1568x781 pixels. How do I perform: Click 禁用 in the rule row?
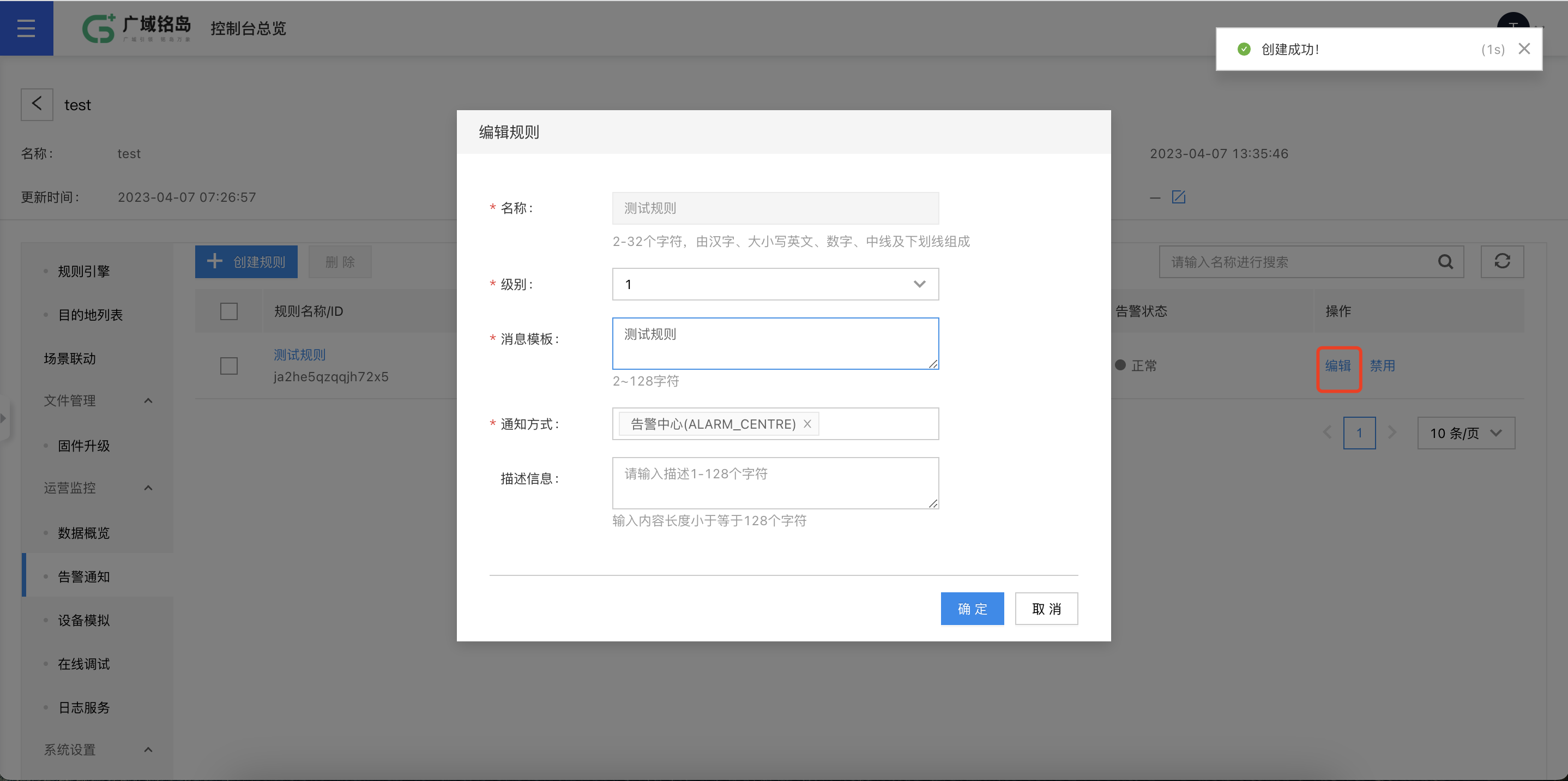[1382, 366]
